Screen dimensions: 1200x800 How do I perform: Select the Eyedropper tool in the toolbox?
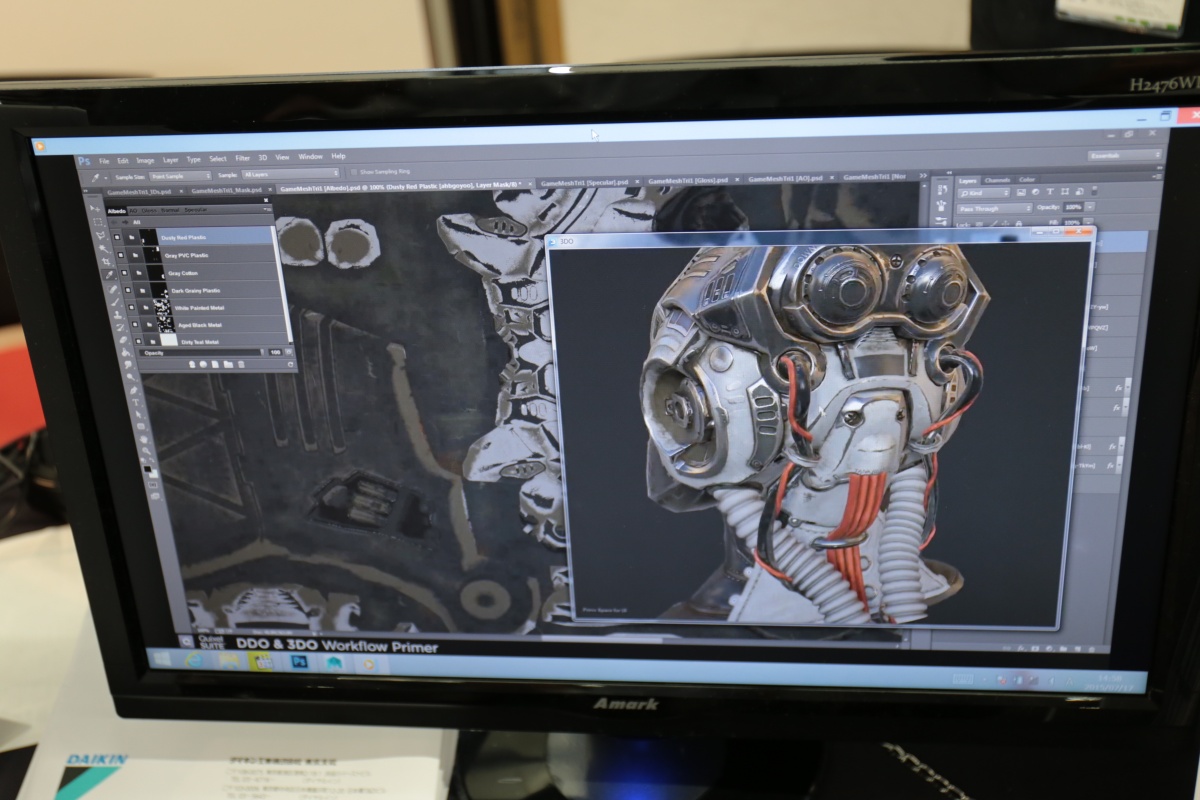click(109, 275)
